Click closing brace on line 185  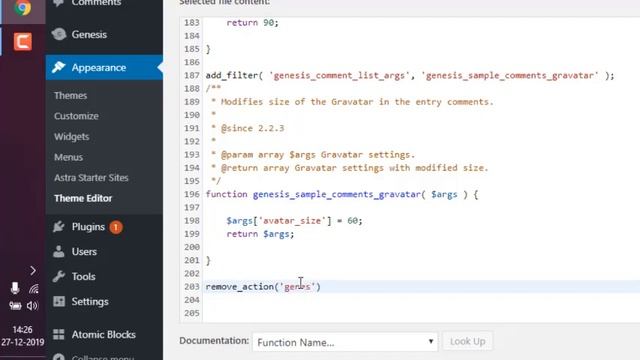[208, 49]
